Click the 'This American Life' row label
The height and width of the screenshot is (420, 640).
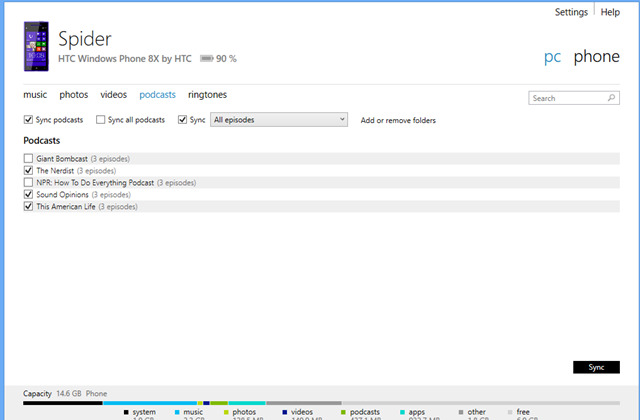coord(66,207)
